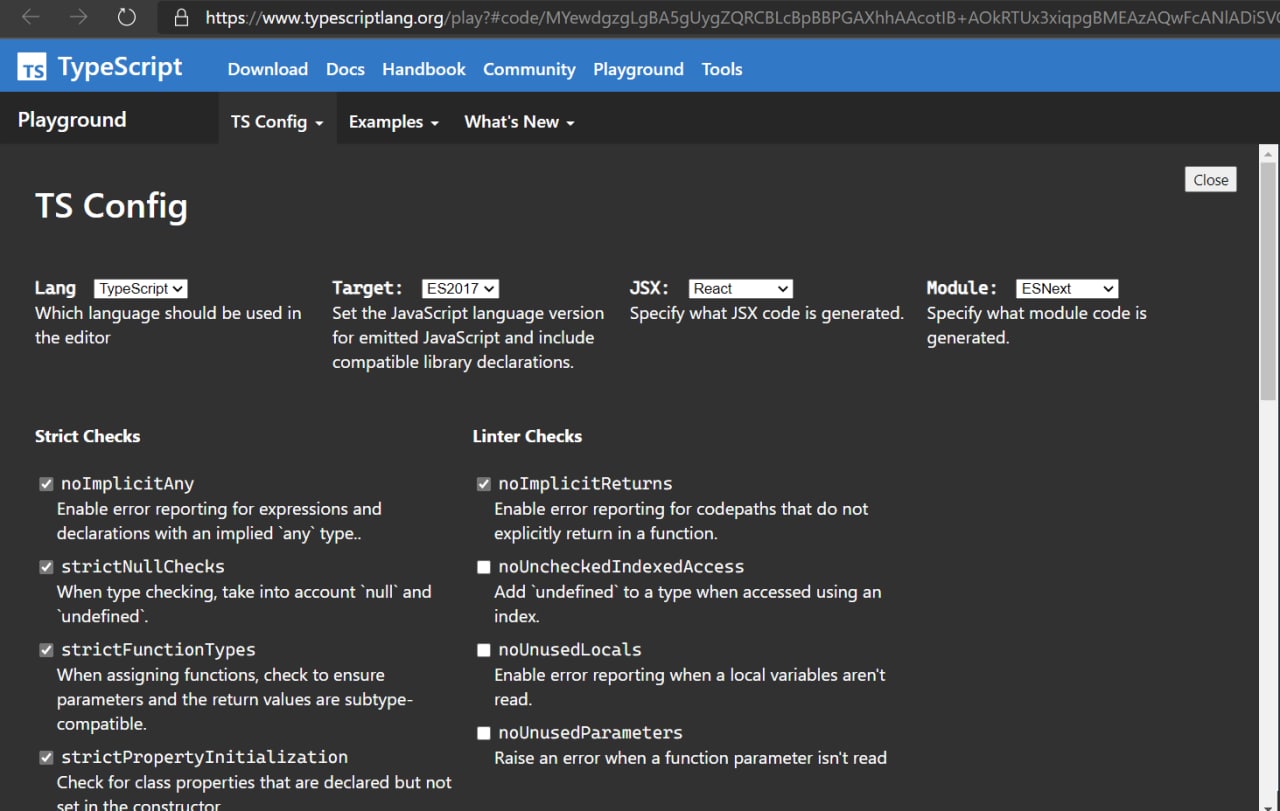The height and width of the screenshot is (811, 1280).
Task: Expand the What's New menu
Action: coord(519,121)
